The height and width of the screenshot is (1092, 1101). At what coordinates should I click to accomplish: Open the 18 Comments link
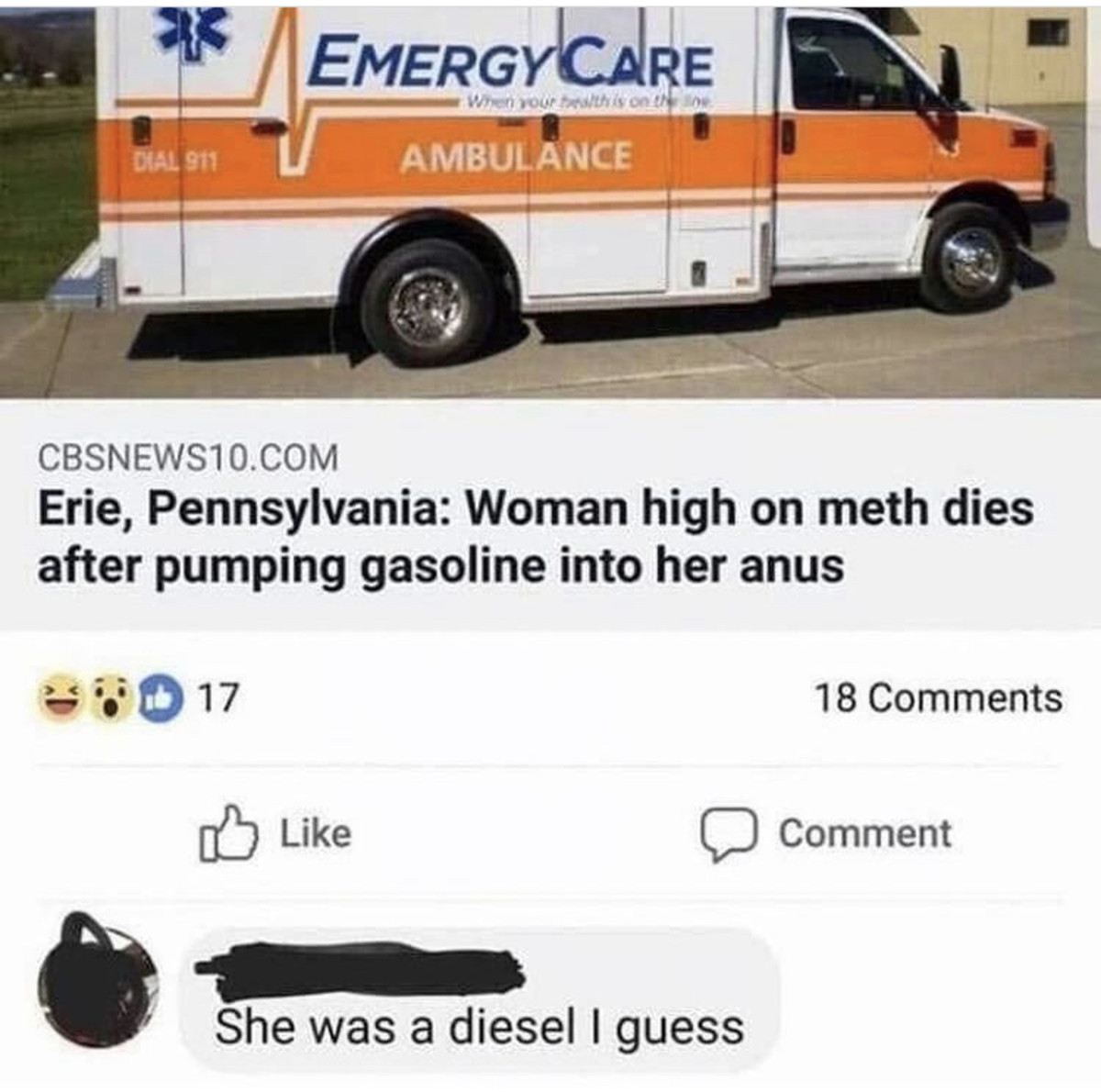[x=939, y=697]
